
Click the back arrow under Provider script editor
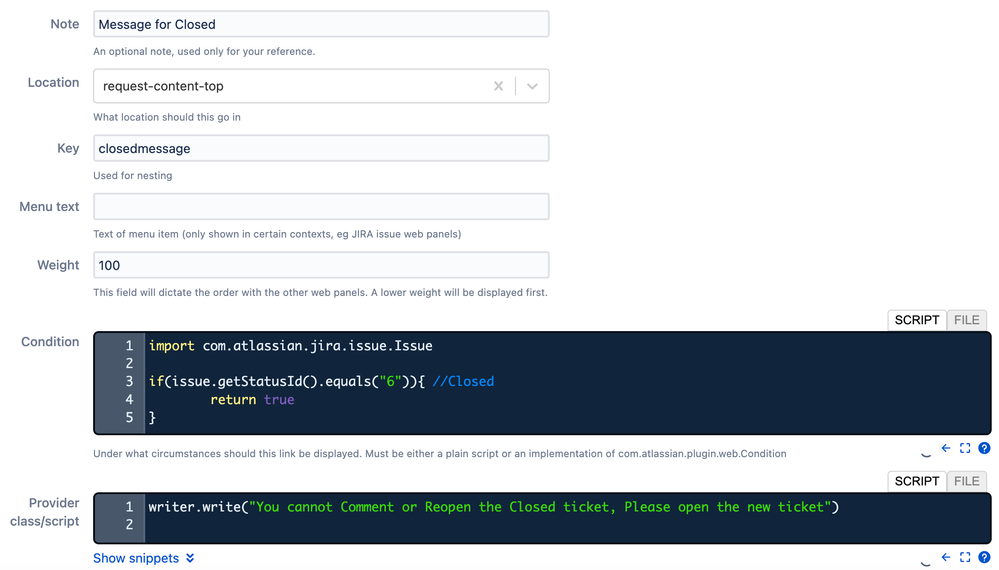pyautogui.click(x=946, y=557)
